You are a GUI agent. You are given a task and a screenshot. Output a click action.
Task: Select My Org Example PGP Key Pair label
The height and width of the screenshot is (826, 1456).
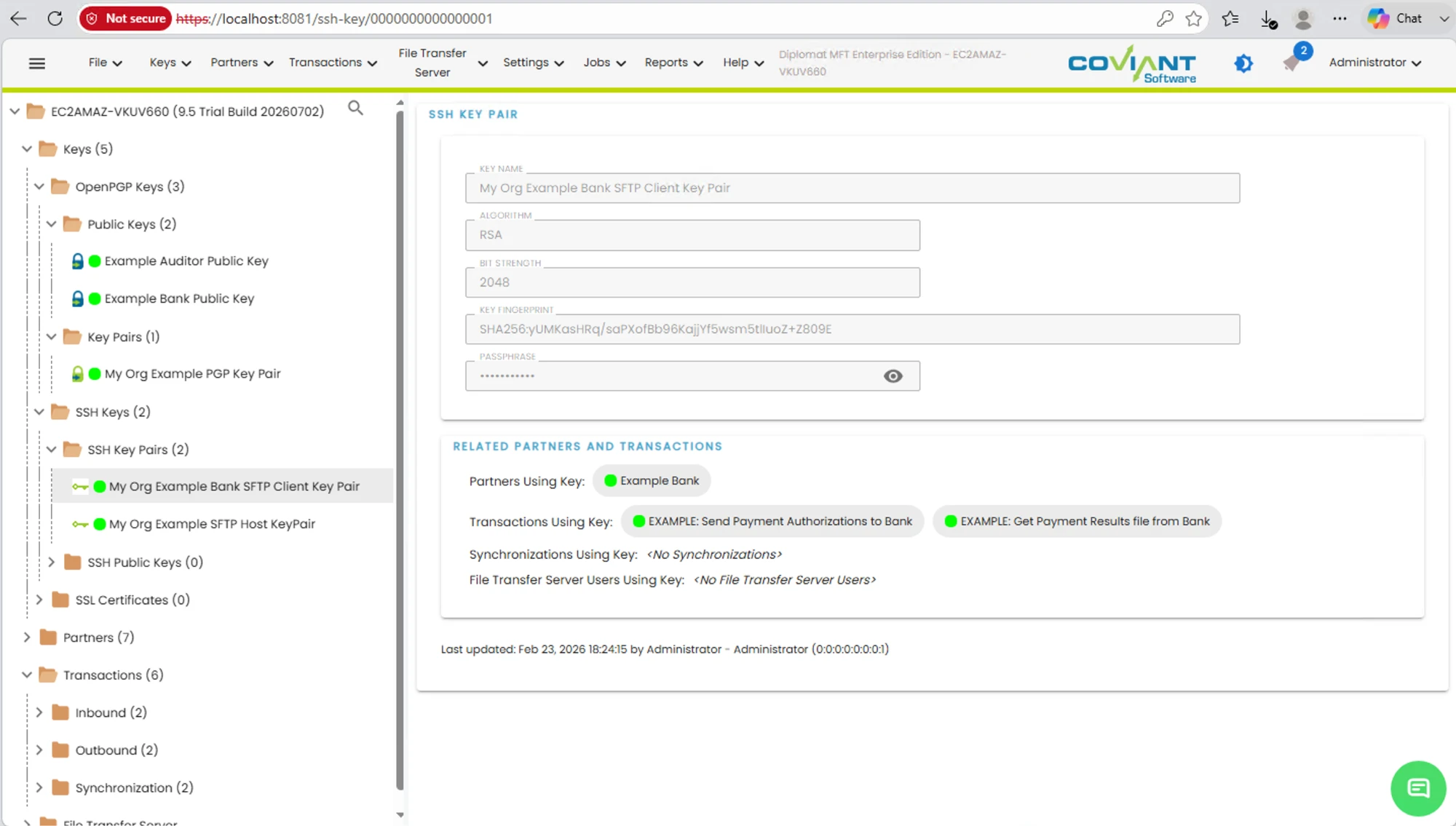click(192, 374)
